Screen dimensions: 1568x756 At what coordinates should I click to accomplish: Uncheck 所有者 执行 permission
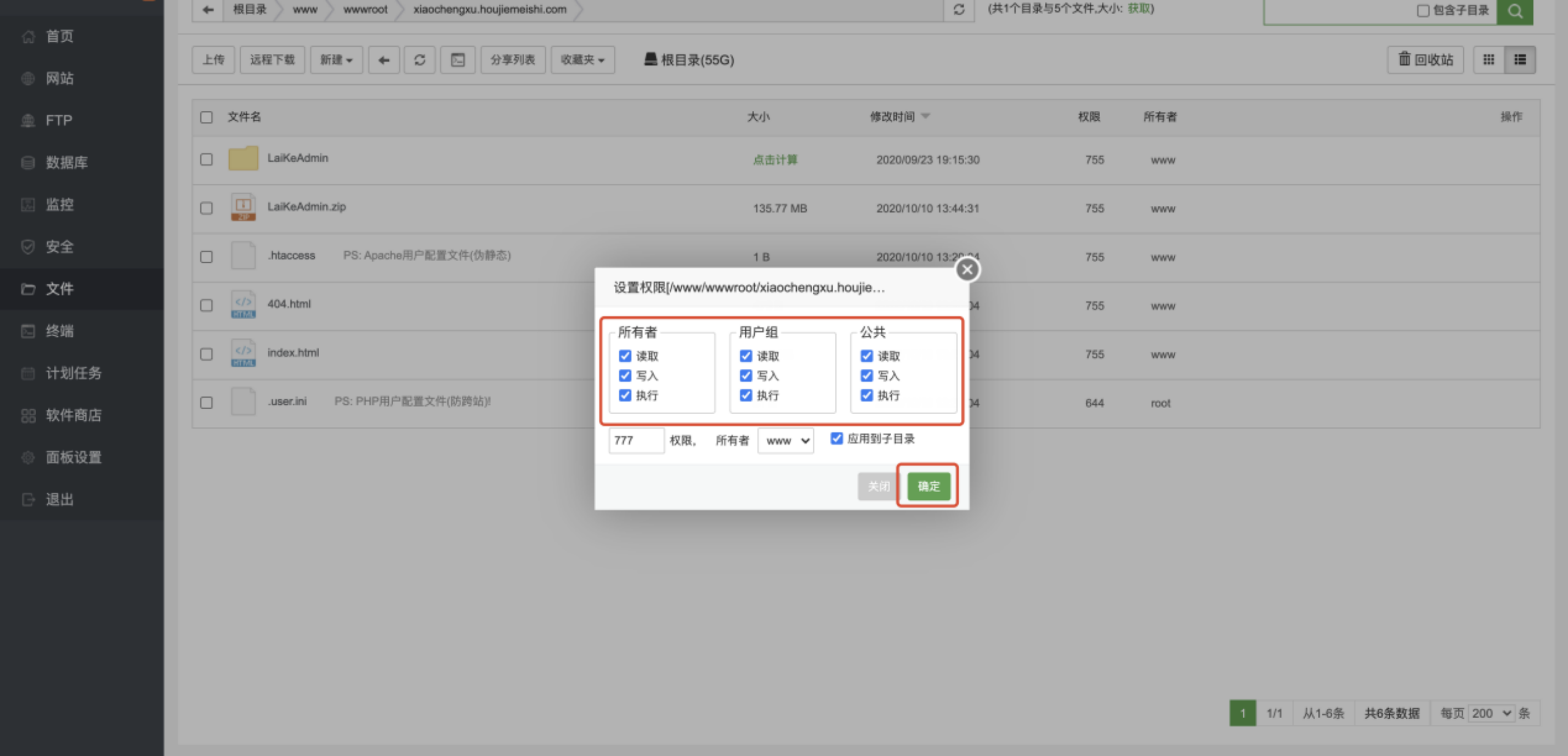(625, 395)
